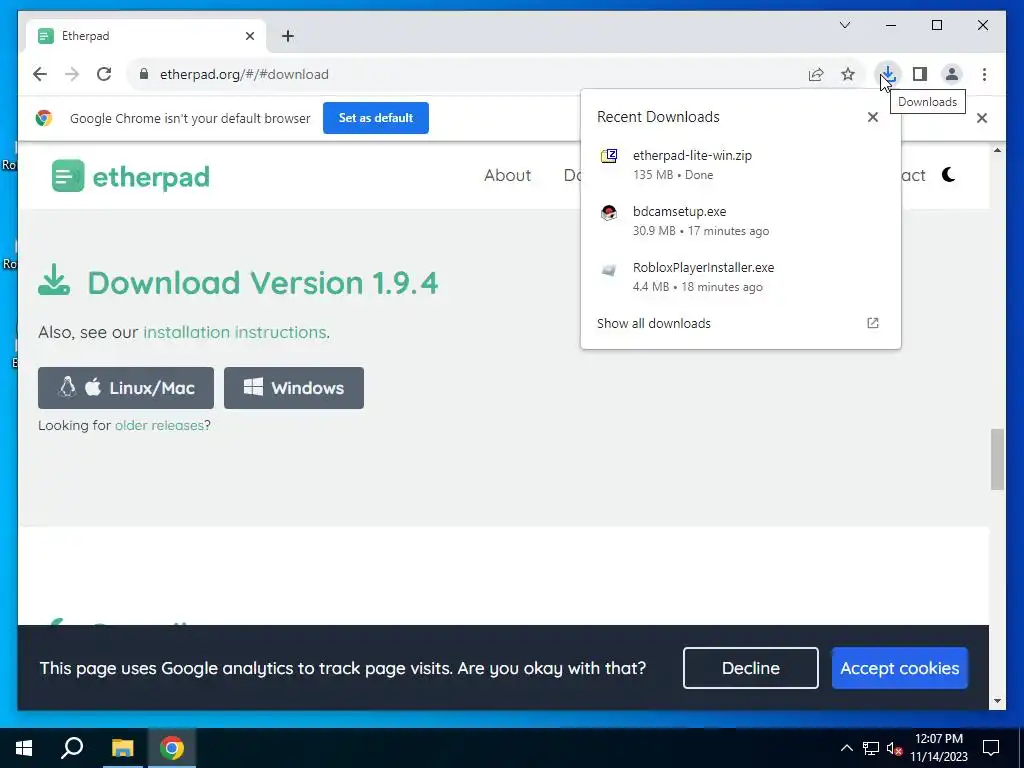Screen dimensions: 1024x768
Task: Open the network tray icon
Action: click(871, 748)
